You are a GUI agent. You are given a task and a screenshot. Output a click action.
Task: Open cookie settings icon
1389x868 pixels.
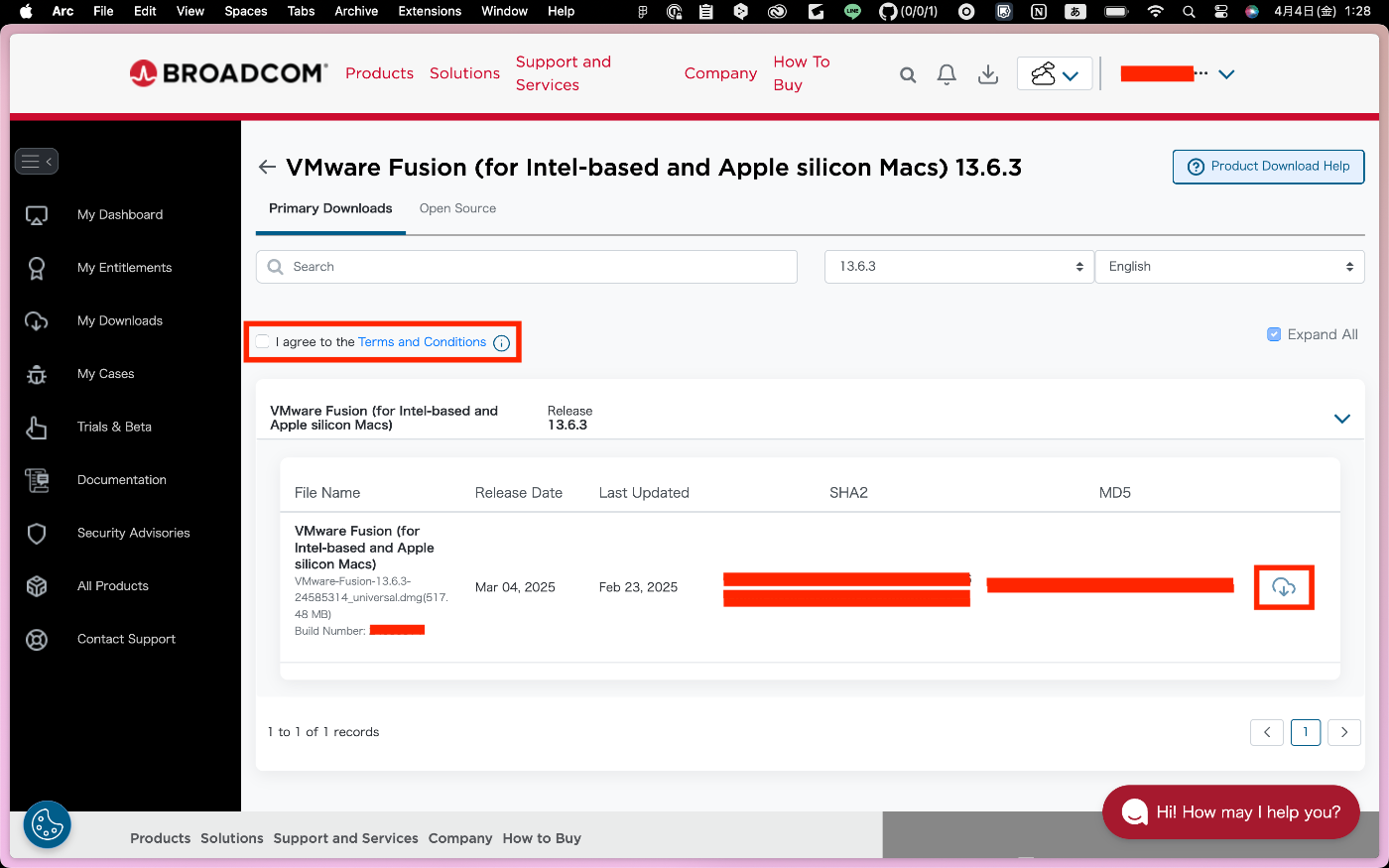click(x=47, y=824)
